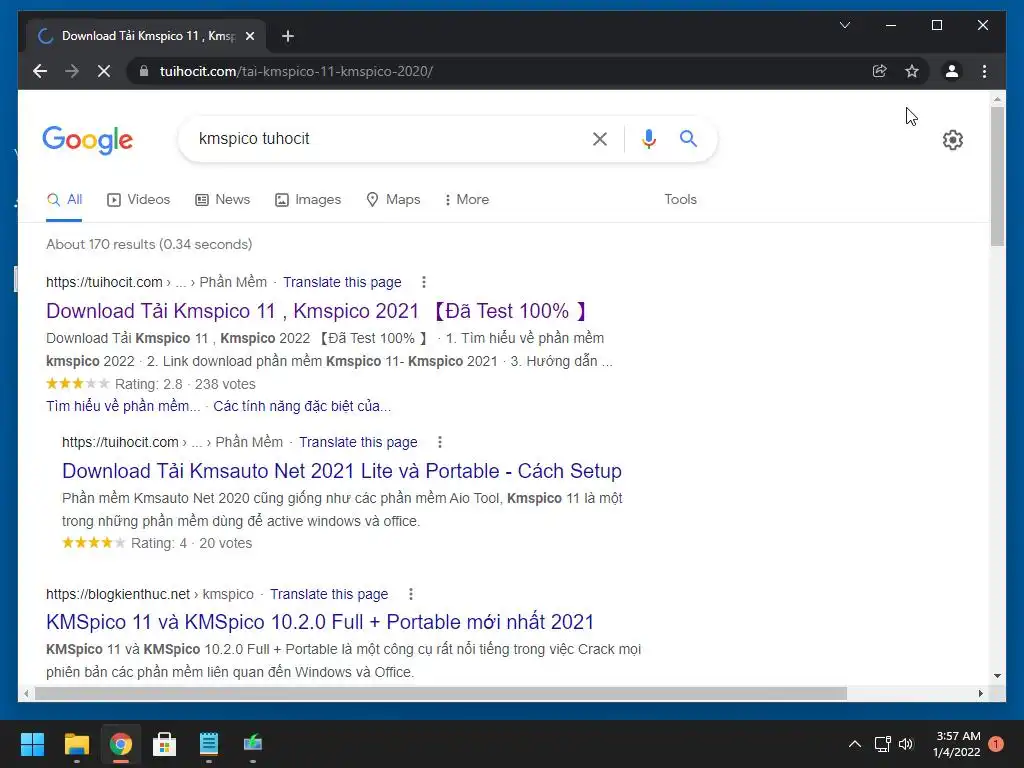Click the forward navigation arrow
The height and width of the screenshot is (768, 1024).
[72, 71]
